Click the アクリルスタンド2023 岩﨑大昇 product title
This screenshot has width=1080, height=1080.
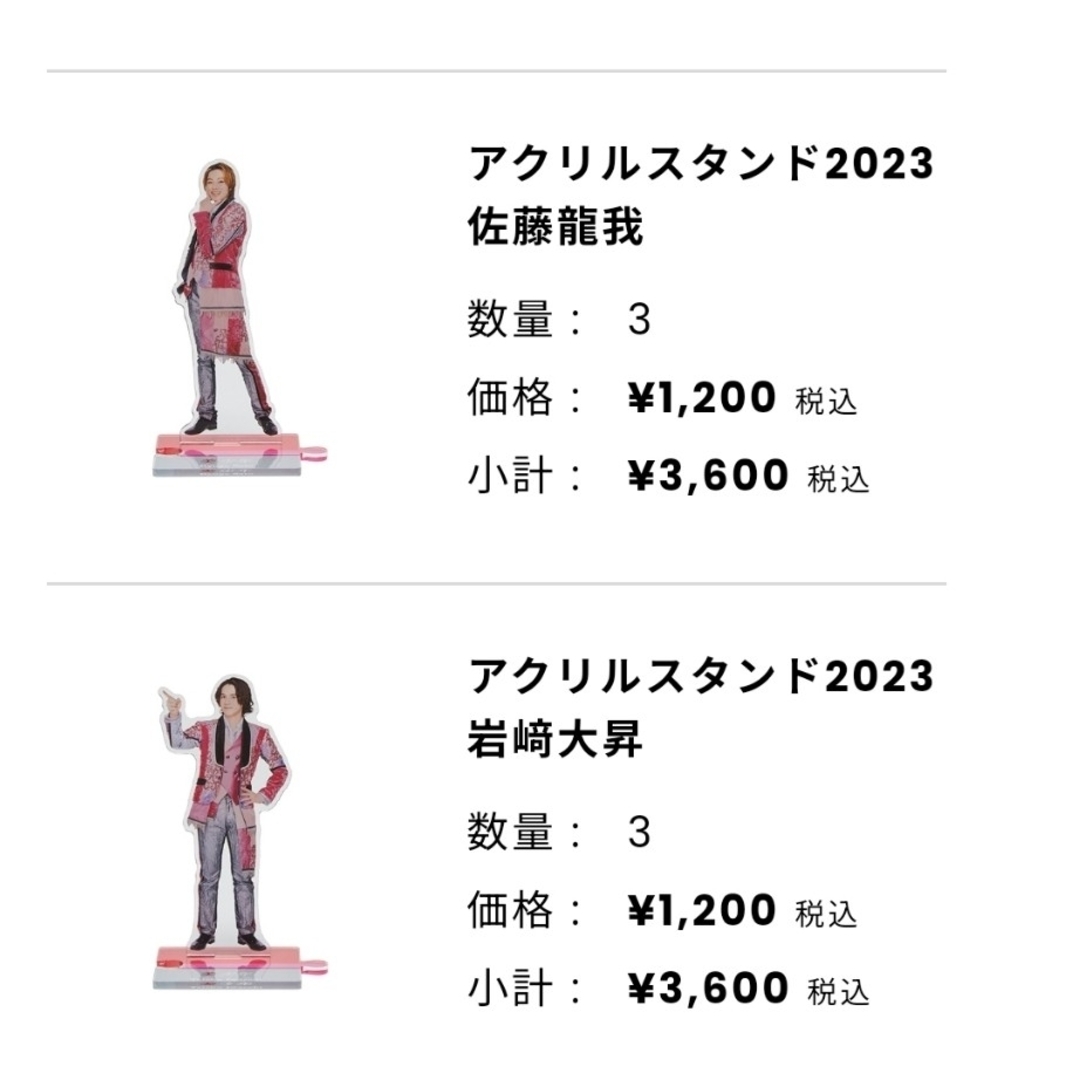click(x=700, y=707)
